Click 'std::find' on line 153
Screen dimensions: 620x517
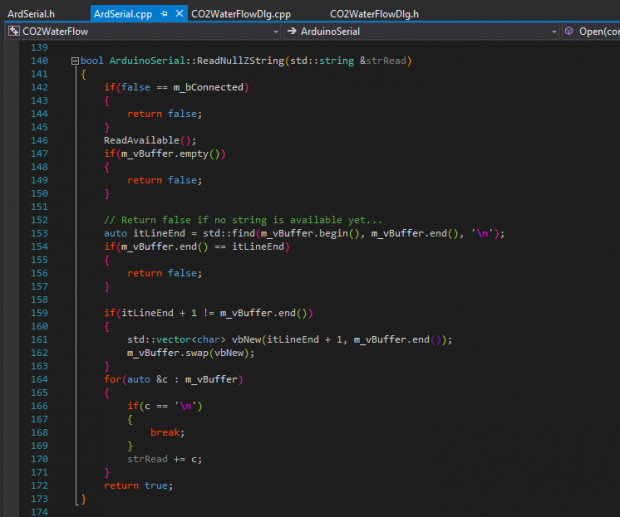(229, 234)
